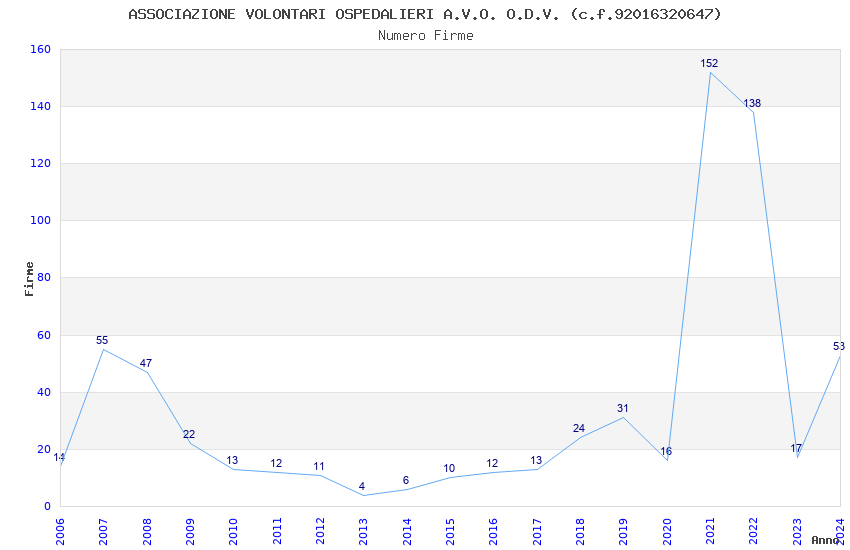Screen dimensions: 850x550
Task: Click the 2016 year tick label
Action: (x=493, y=532)
